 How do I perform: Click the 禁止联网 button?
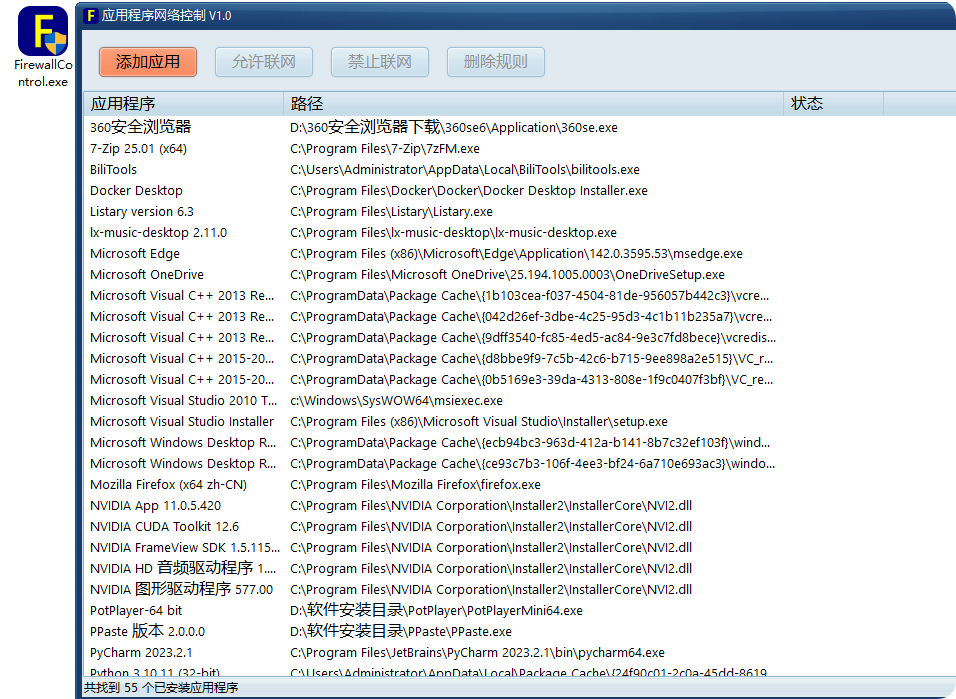point(379,61)
